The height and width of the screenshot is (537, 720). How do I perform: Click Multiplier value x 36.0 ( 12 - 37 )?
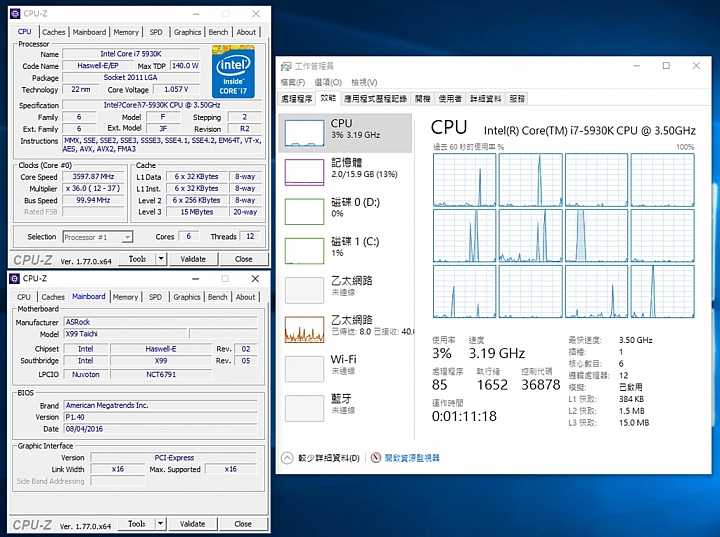tap(93, 188)
